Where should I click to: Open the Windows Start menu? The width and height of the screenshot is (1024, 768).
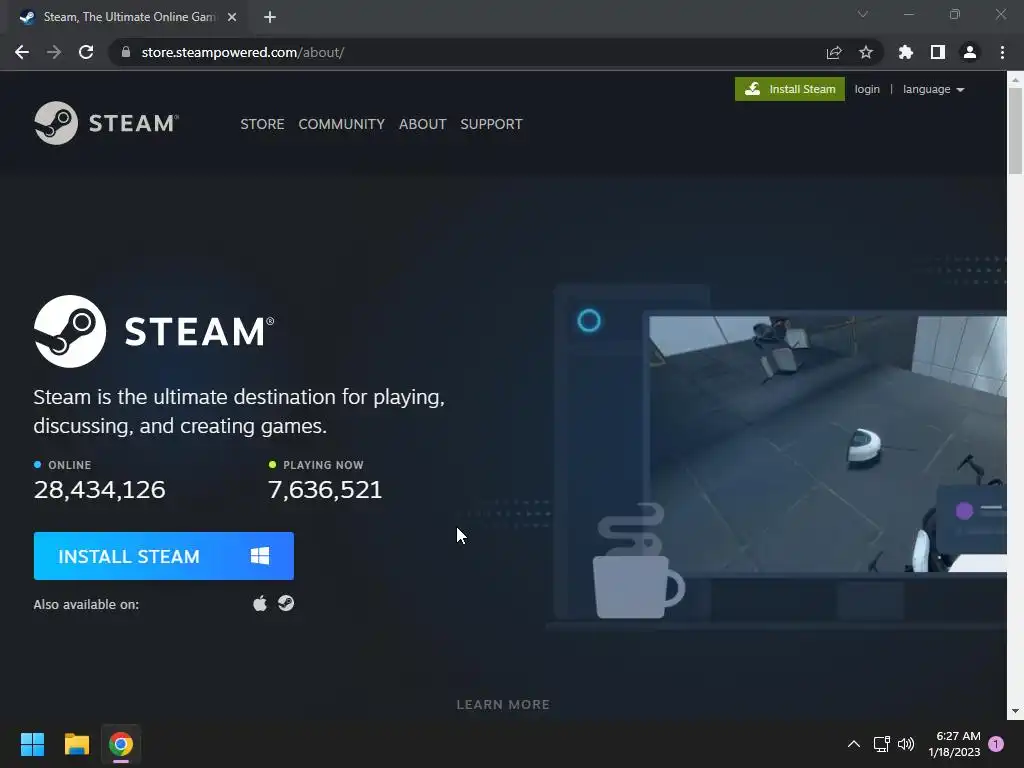[32, 744]
